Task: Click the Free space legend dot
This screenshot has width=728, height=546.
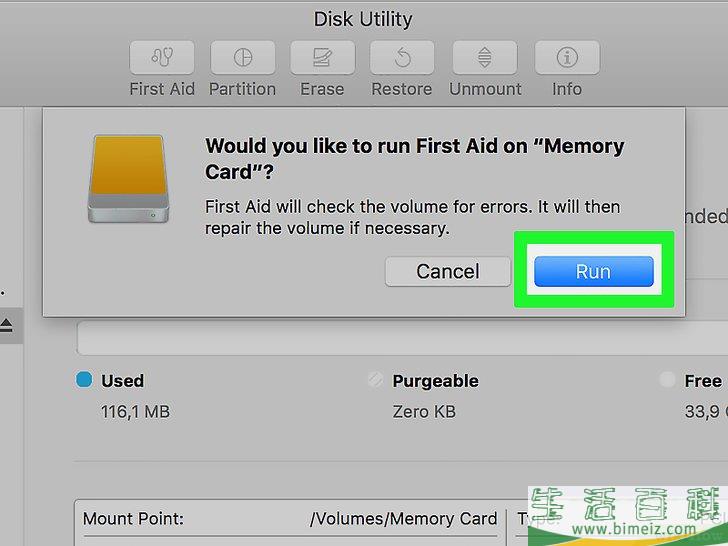Action: coord(667,379)
